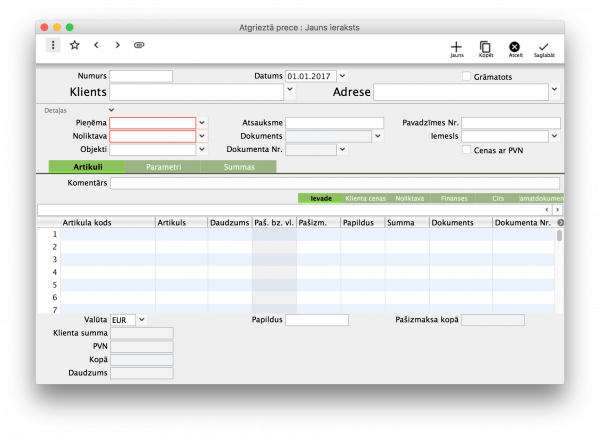Save the record with the Saglabāt checkmark

(544, 46)
